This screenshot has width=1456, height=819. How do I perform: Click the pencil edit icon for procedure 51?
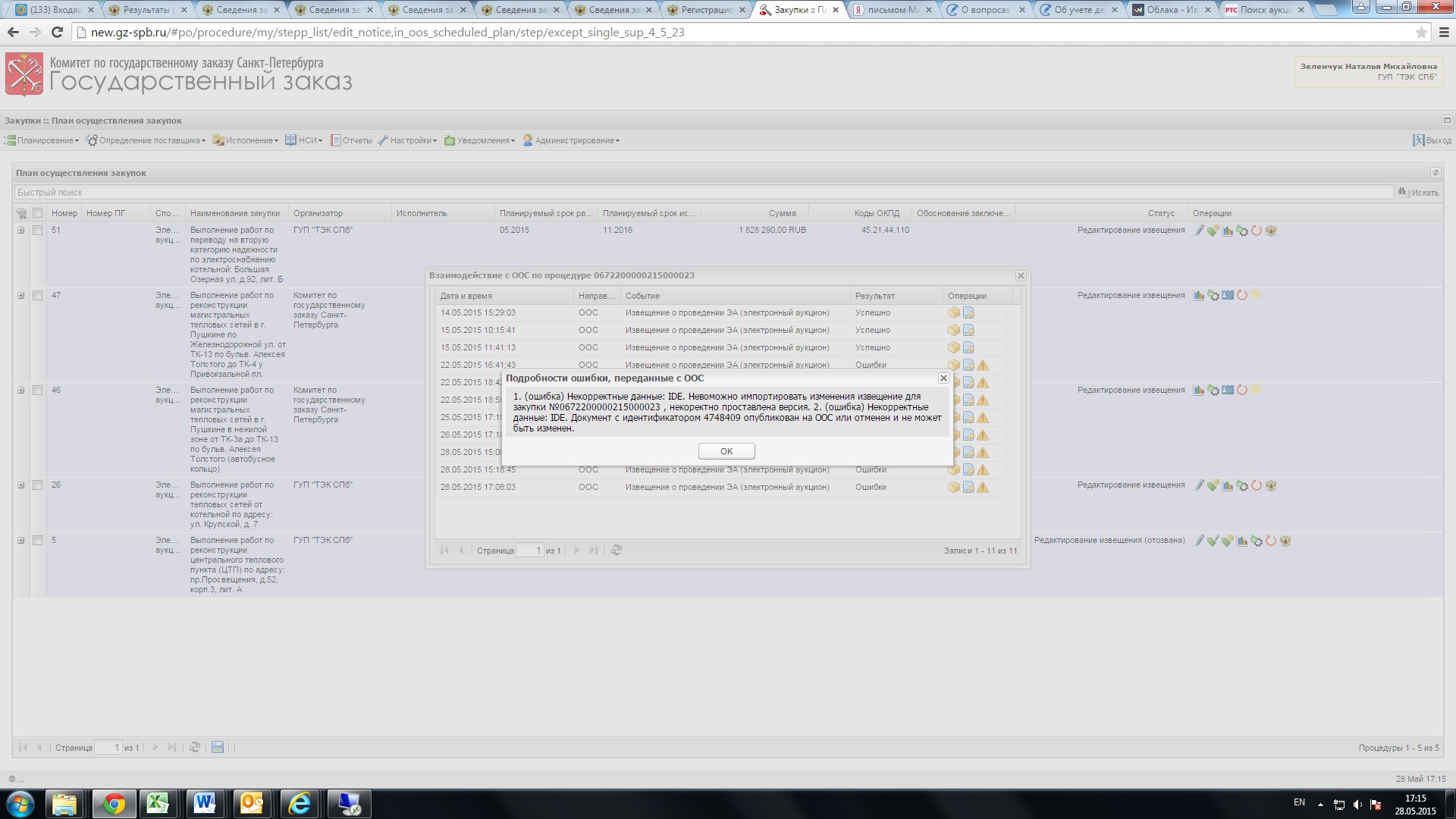[1199, 231]
